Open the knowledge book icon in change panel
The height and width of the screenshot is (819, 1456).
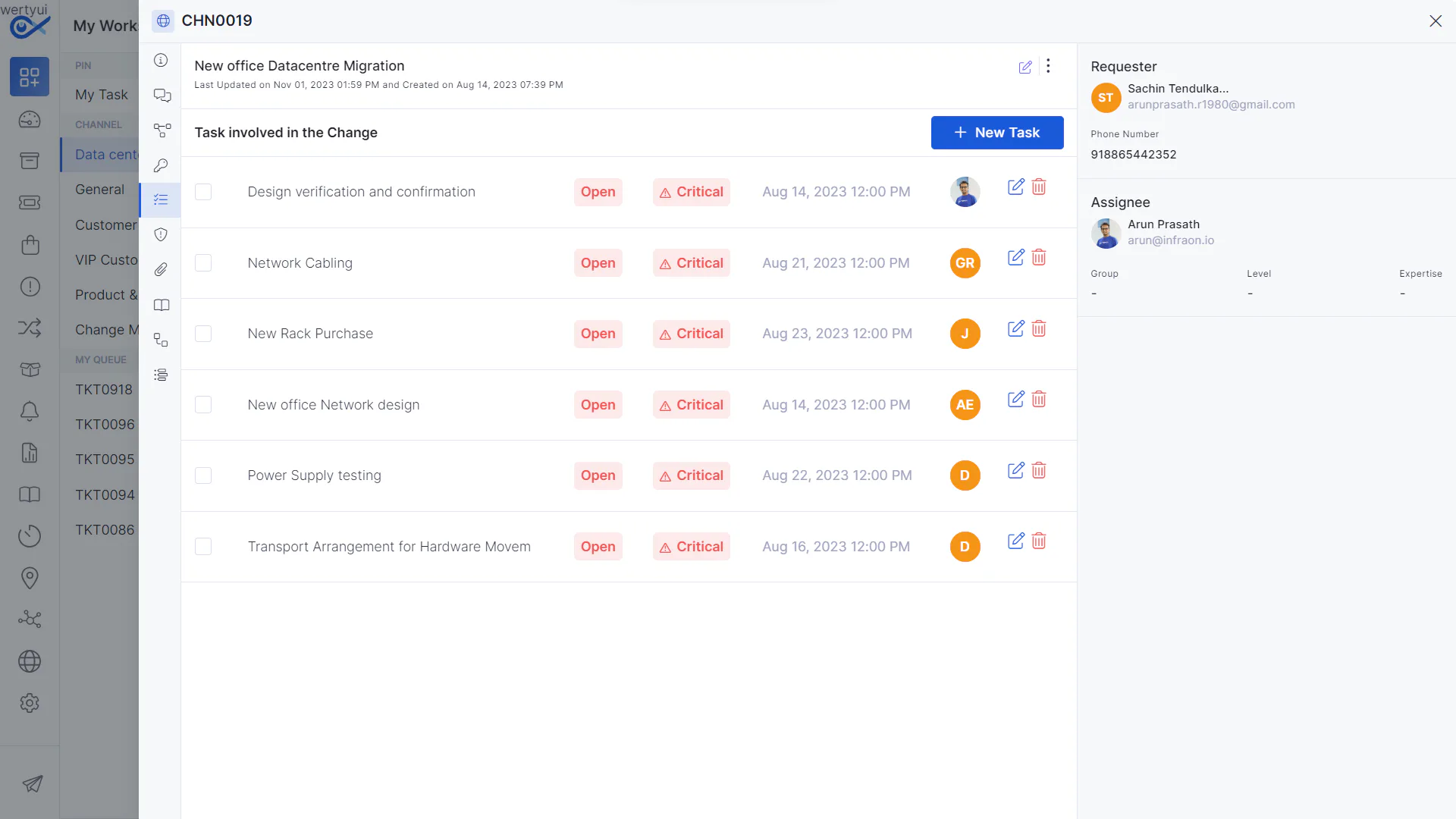[x=161, y=305]
